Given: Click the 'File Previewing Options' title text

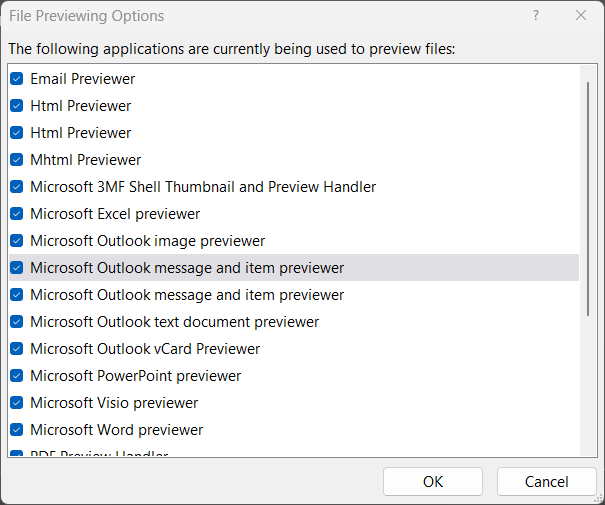Looking at the screenshot, I should coord(86,16).
